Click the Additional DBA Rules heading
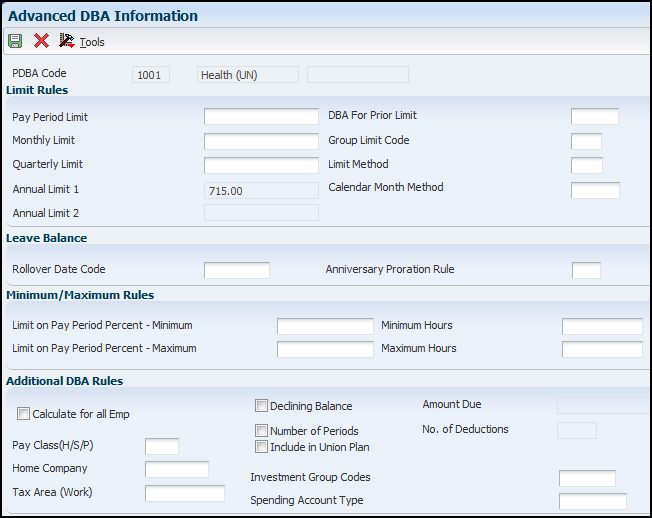The width and height of the screenshot is (652, 518). [x=64, y=381]
